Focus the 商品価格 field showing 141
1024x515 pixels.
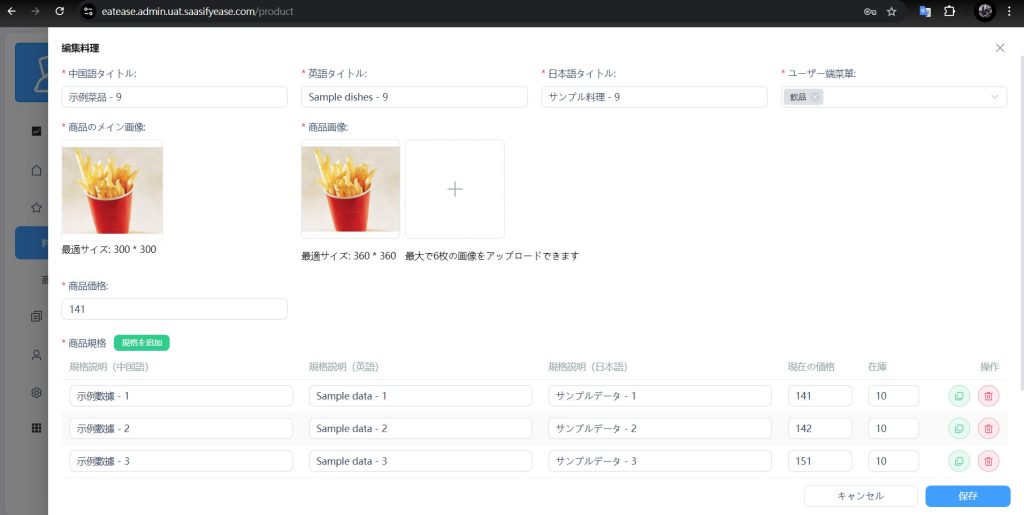(x=174, y=309)
